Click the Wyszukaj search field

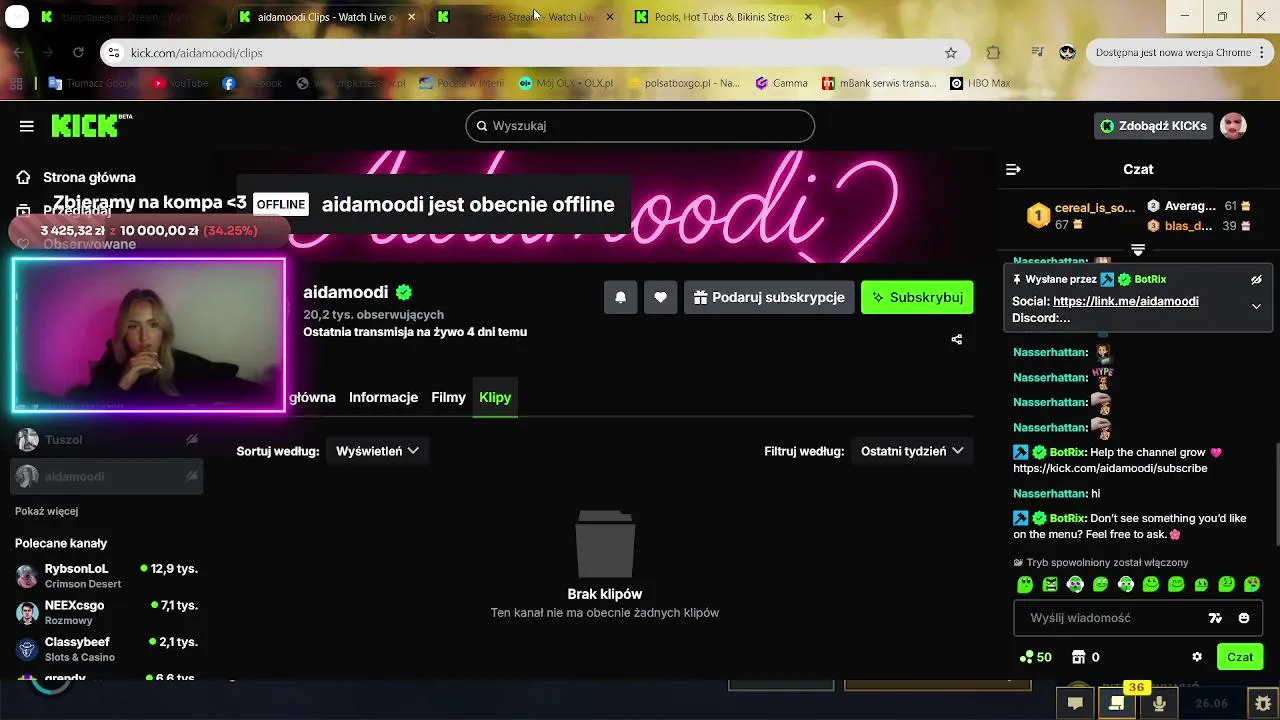click(640, 126)
